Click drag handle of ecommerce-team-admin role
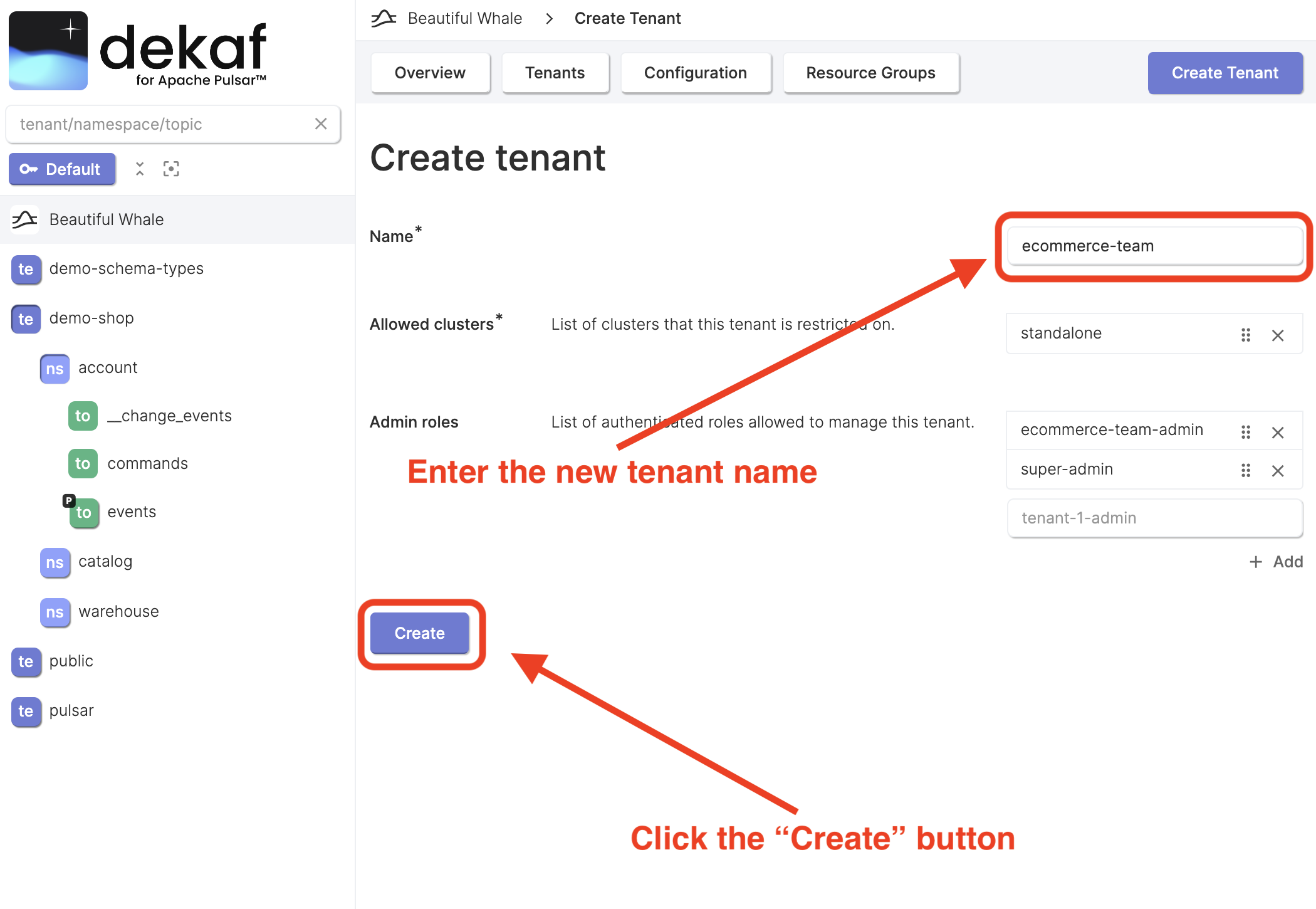Screen dimensions: 1316x909 click(x=1246, y=433)
